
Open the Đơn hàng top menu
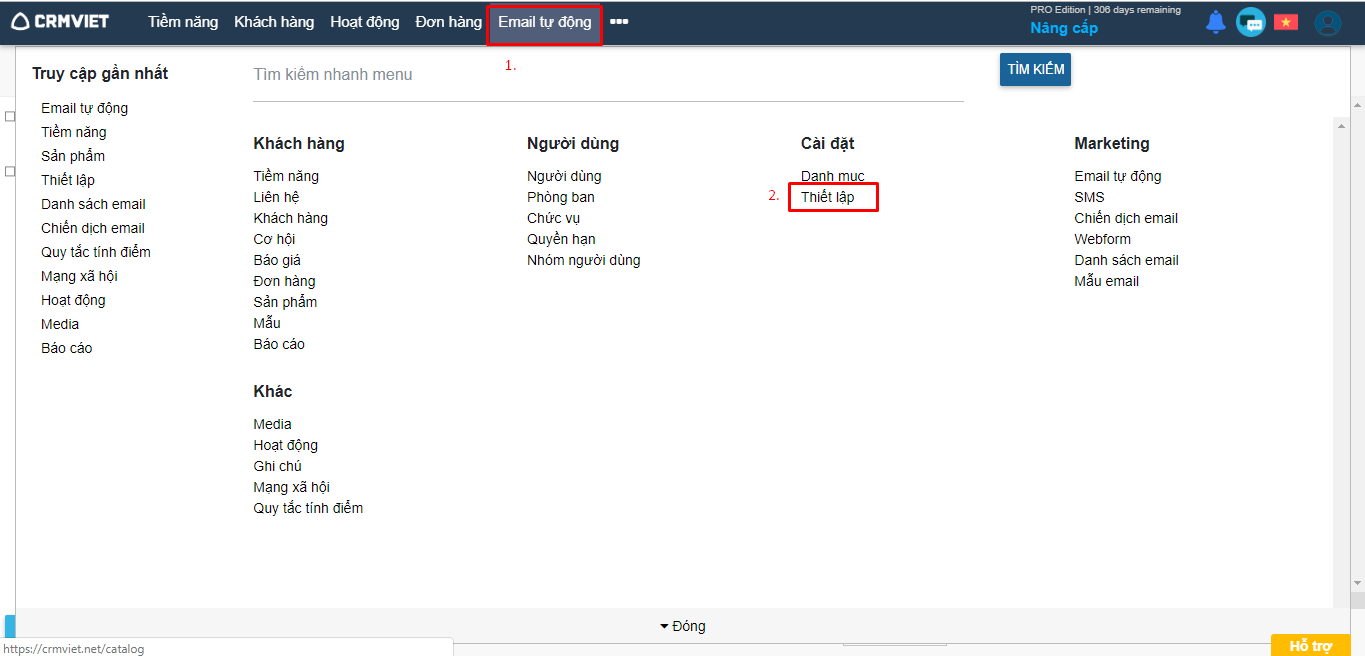[448, 22]
